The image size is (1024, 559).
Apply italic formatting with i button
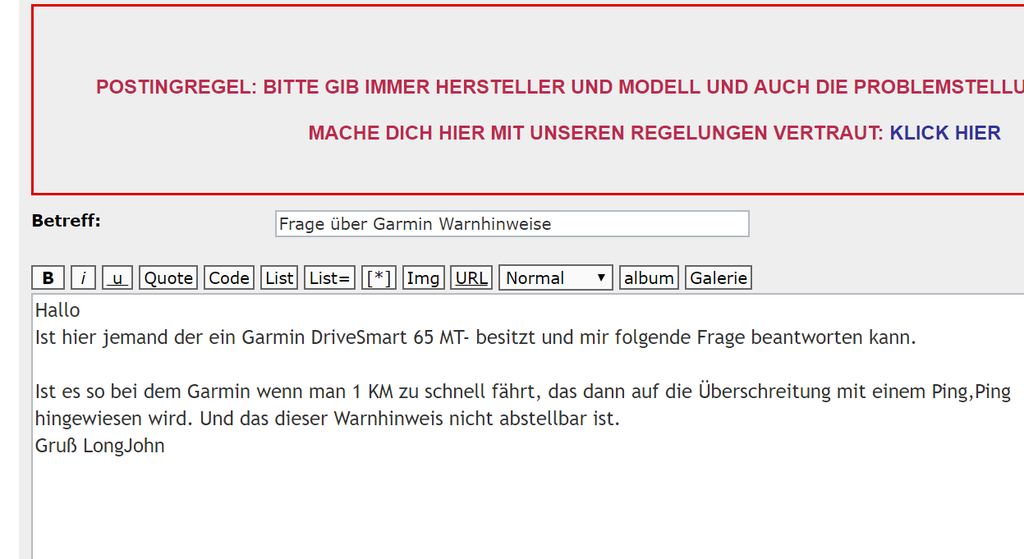pos(83,278)
